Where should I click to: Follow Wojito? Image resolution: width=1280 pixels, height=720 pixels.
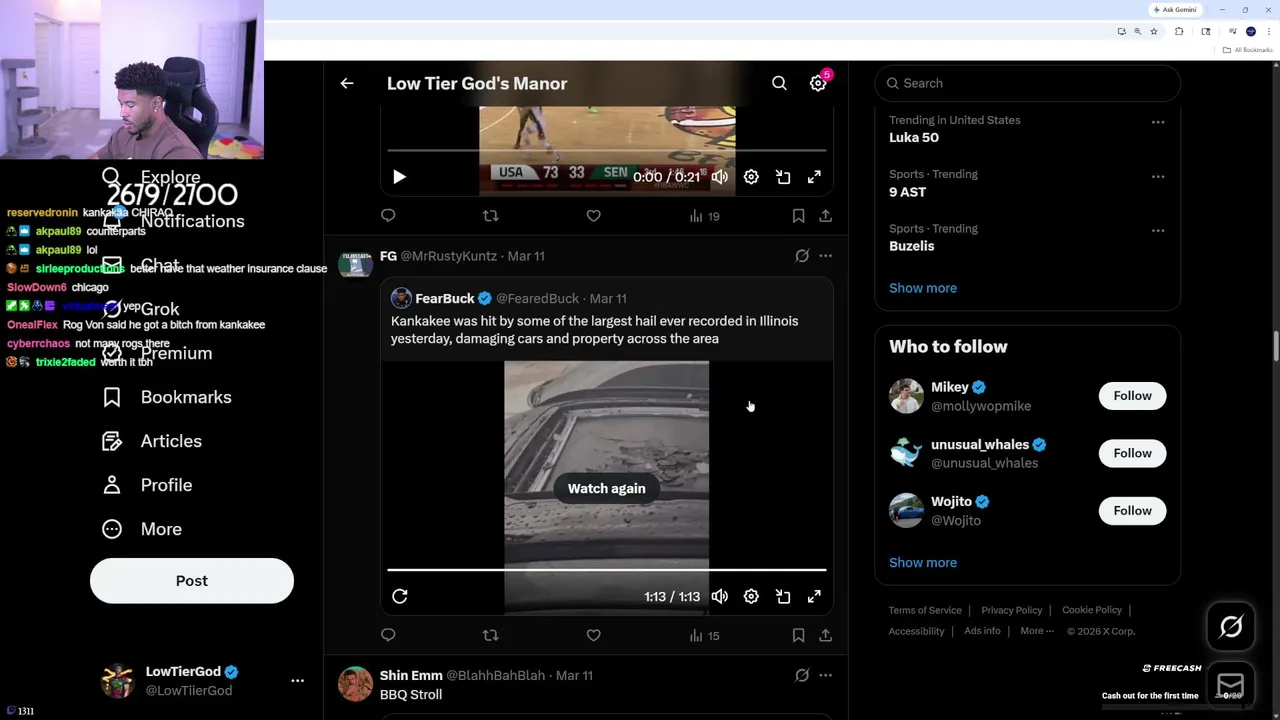[1132, 511]
